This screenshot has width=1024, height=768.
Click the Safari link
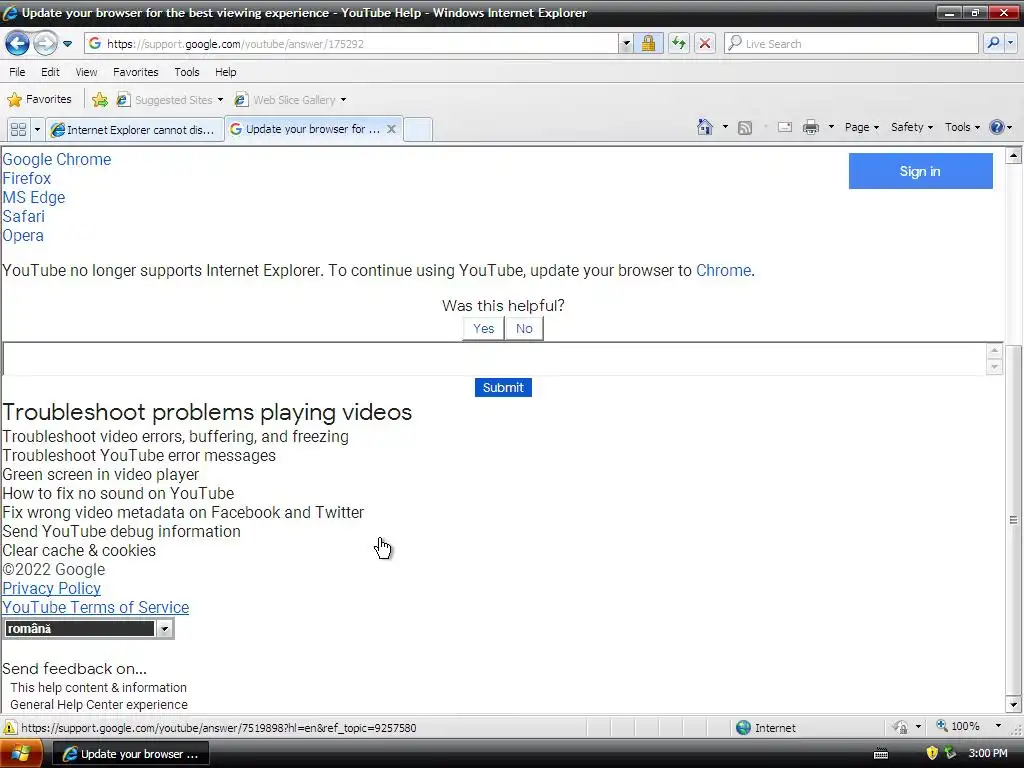click(24, 216)
